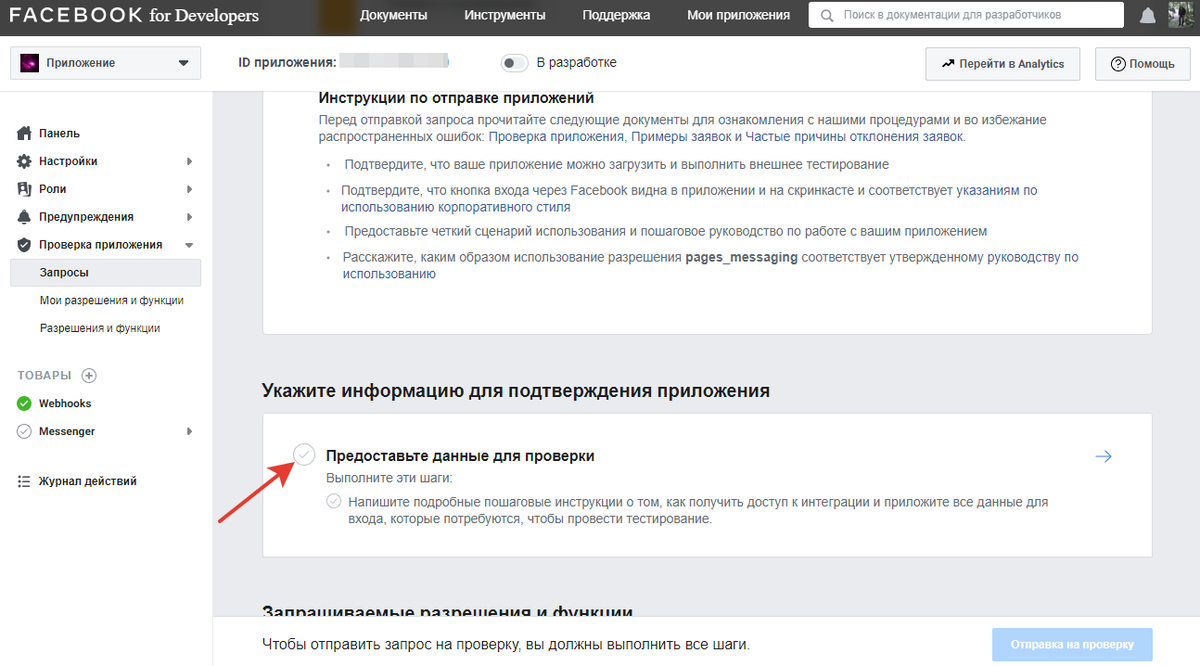Click the Роли icon in sidebar
Viewport: 1200px width, 666px height.
click(x=25, y=189)
